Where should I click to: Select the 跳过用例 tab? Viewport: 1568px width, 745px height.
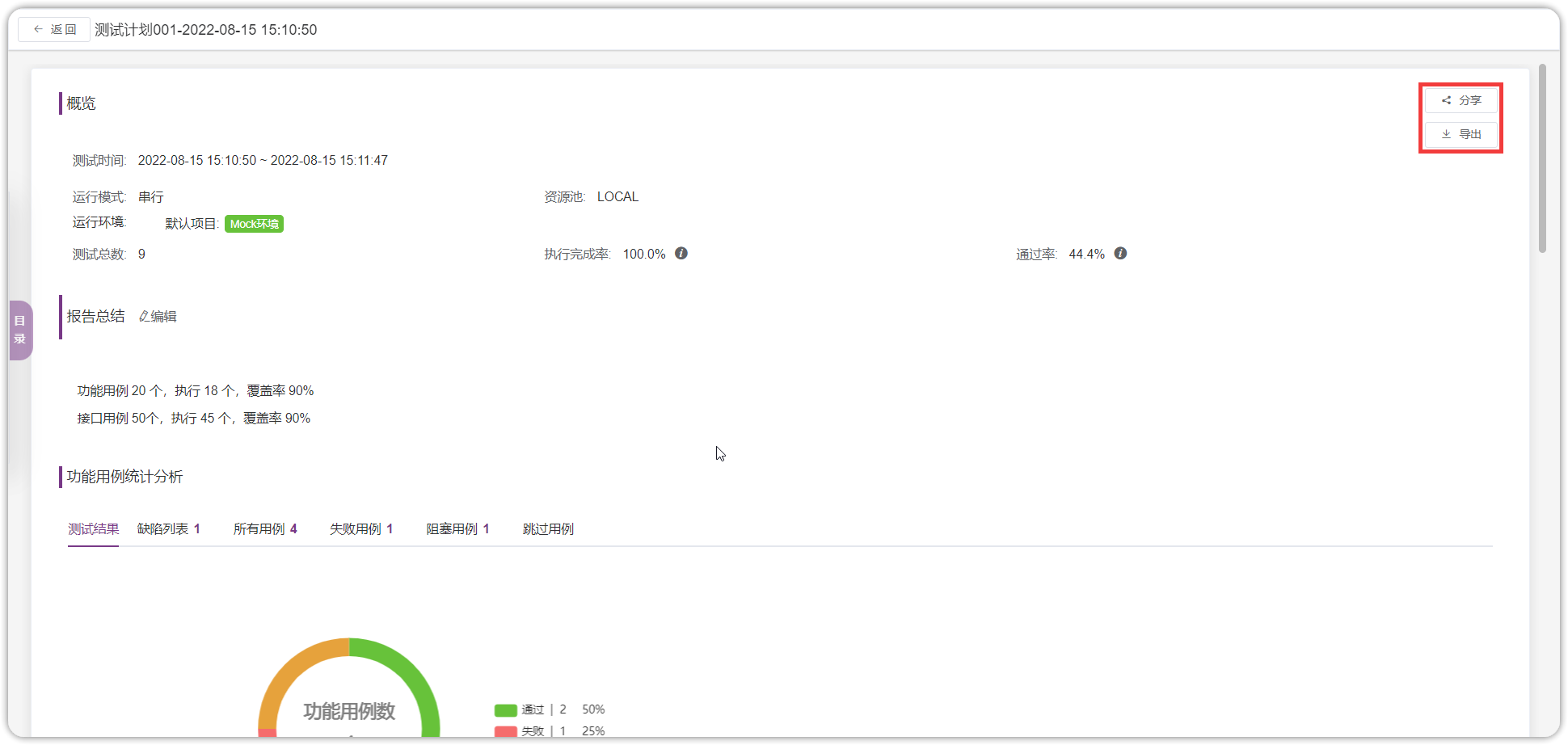[548, 528]
